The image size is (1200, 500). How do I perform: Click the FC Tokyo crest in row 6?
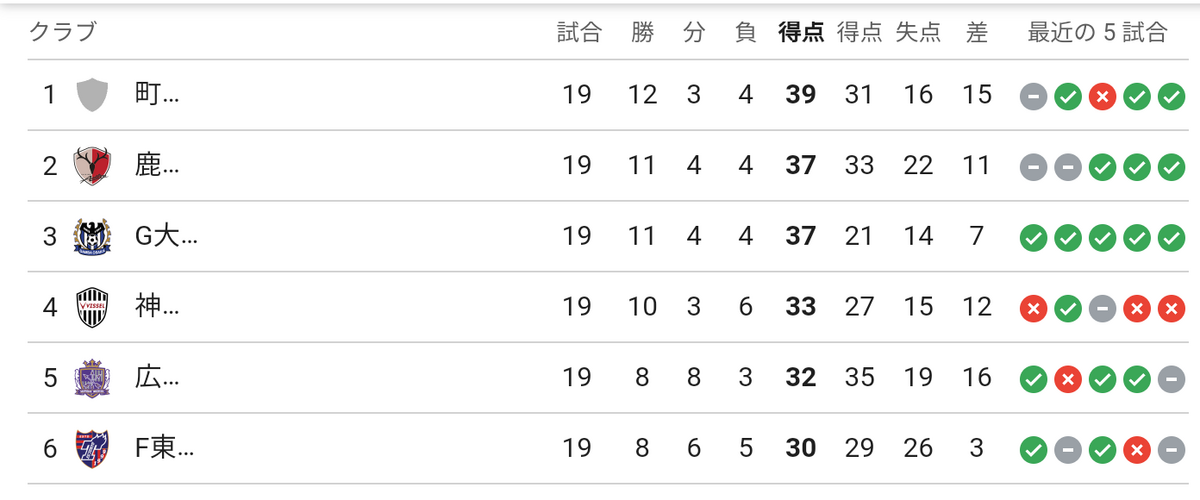[x=92, y=449]
